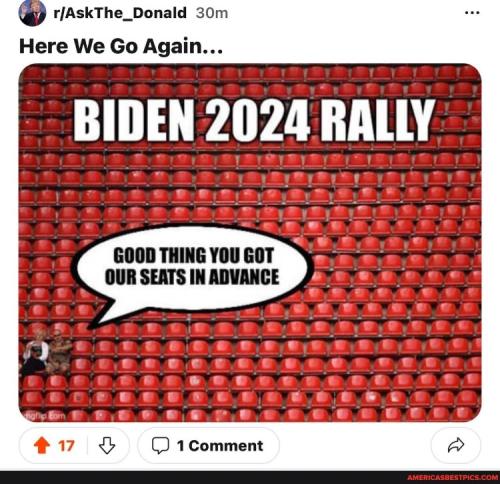Open the red stadium seats meme image

pos(250,243)
